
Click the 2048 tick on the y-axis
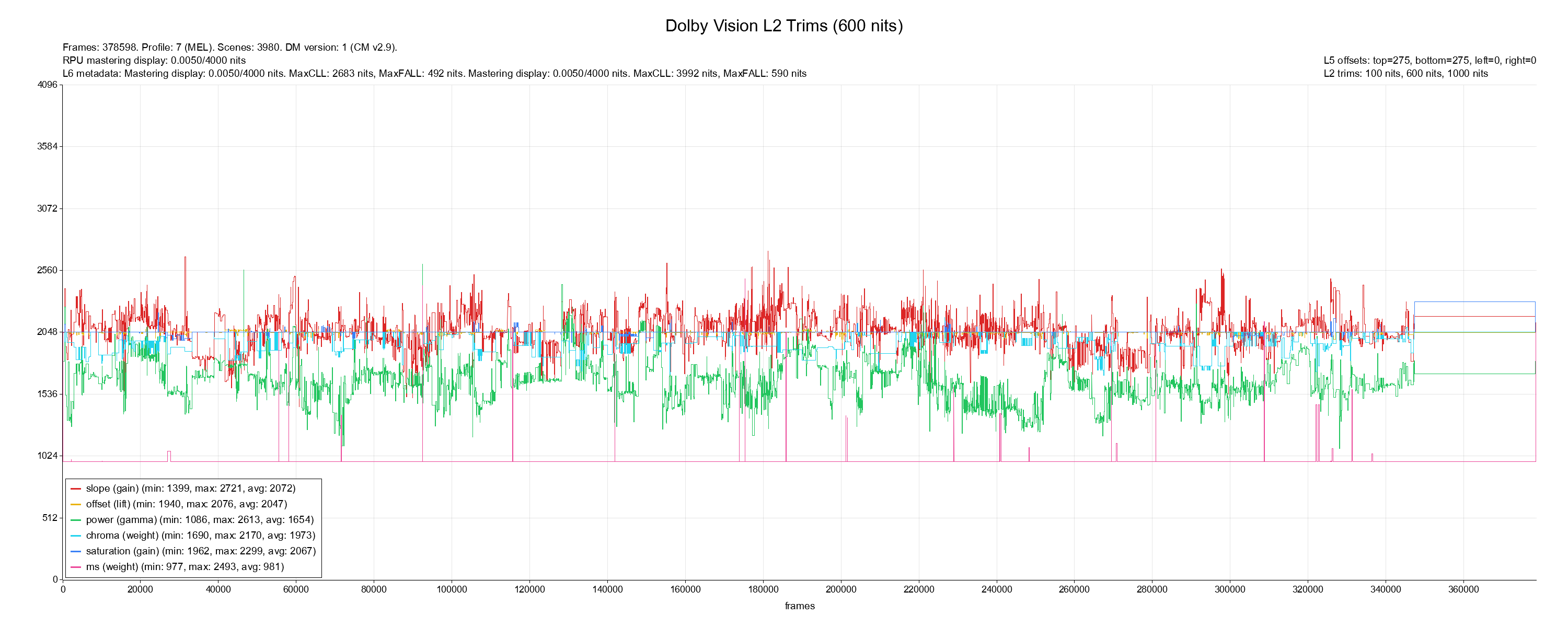pos(47,332)
